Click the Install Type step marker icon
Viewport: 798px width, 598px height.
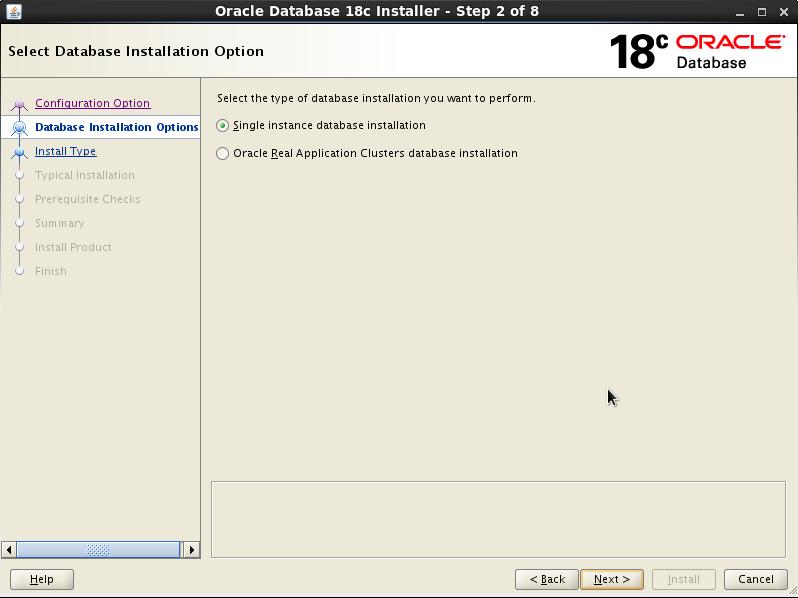point(19,152)
